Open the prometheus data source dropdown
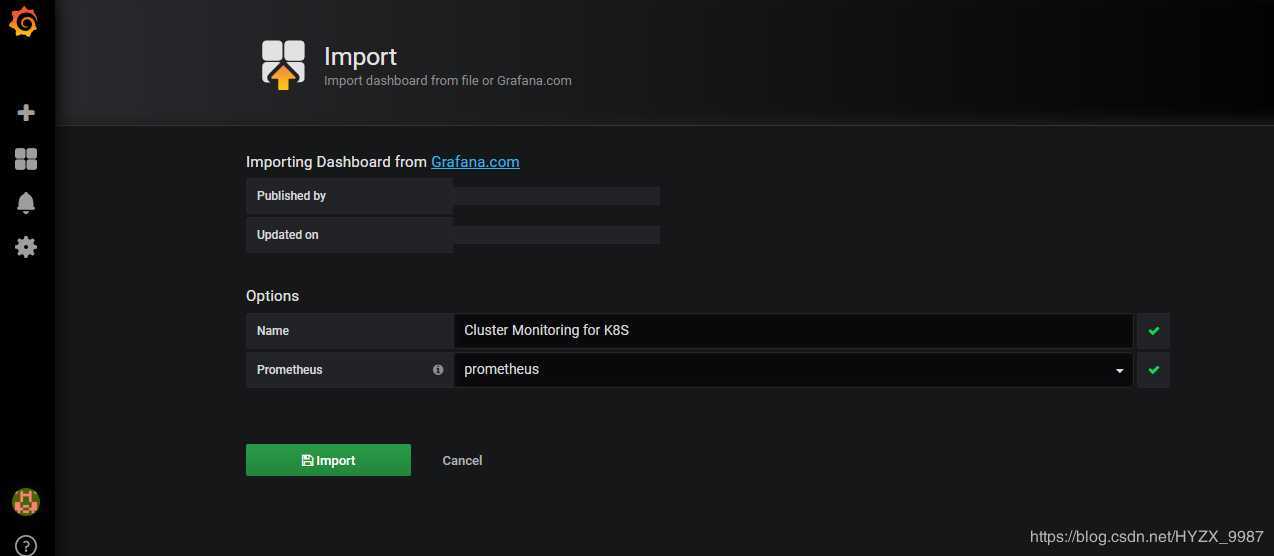Image resolution: width=1274 pixels, height=556 pixels. (793, 370)
